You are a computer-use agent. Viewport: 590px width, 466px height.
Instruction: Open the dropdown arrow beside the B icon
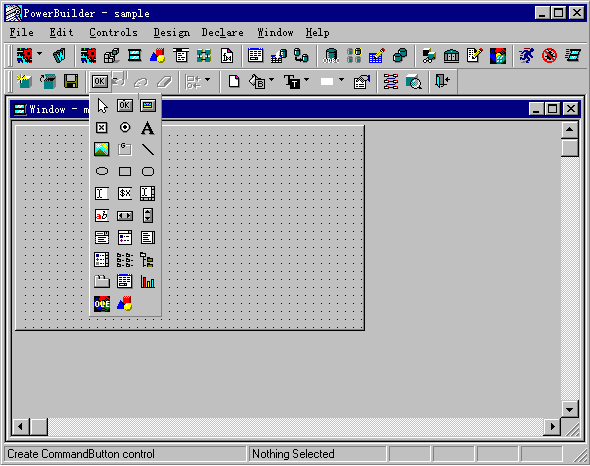point(271,79)
